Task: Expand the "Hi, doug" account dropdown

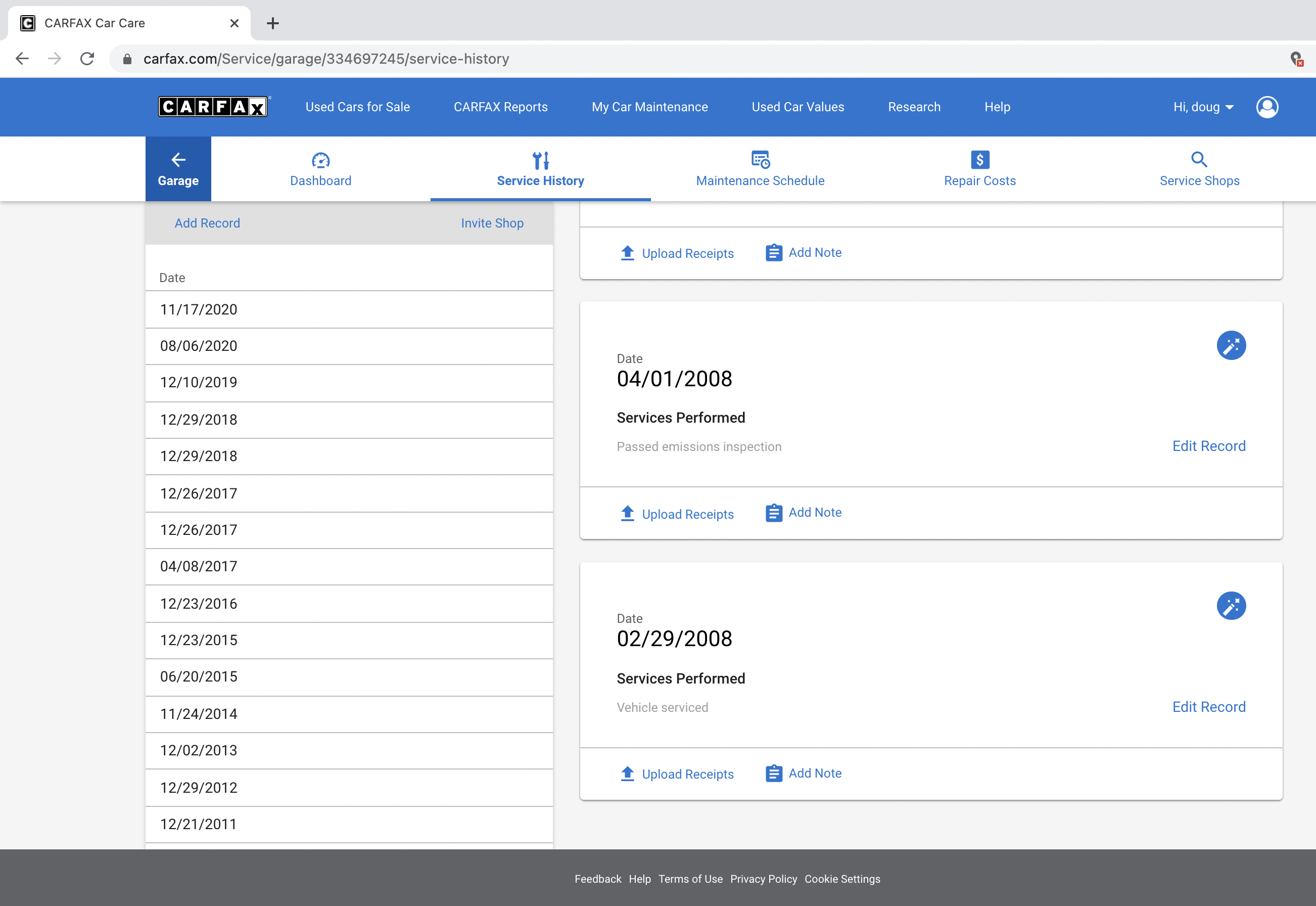Action: tap(1203, 107)
